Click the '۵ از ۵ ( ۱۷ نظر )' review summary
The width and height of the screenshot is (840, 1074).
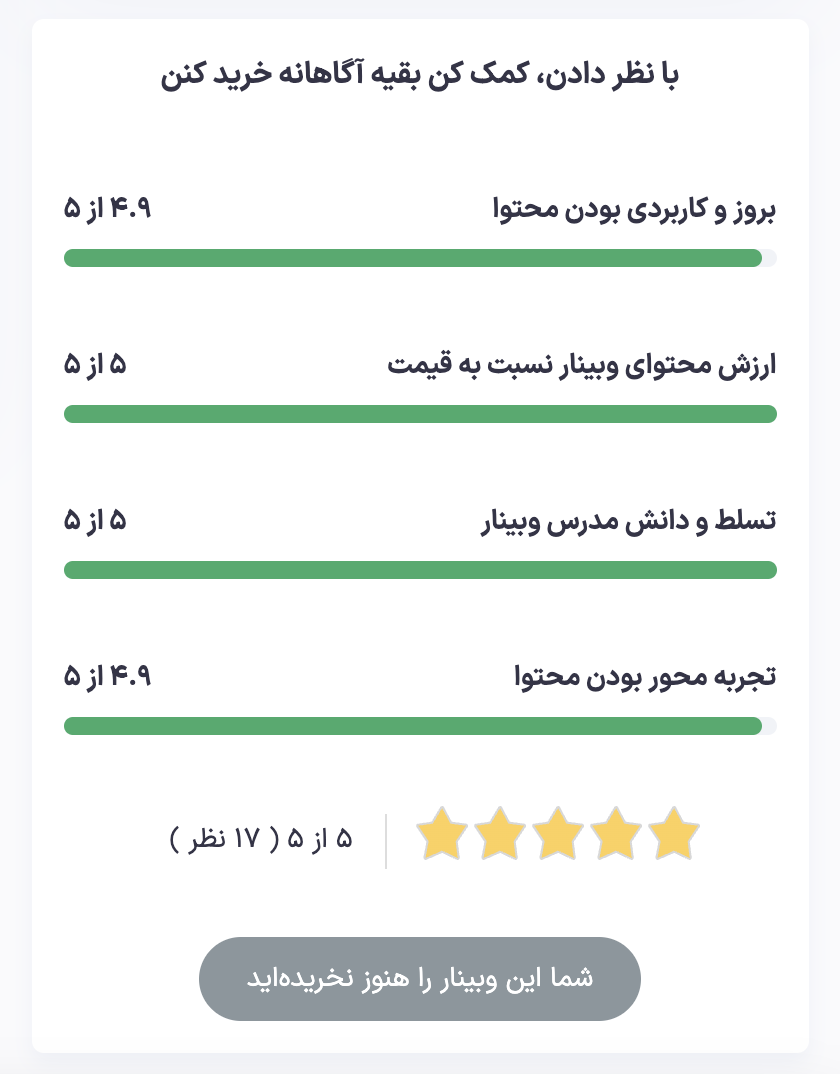pyautogui.click(x=262, y=839)
